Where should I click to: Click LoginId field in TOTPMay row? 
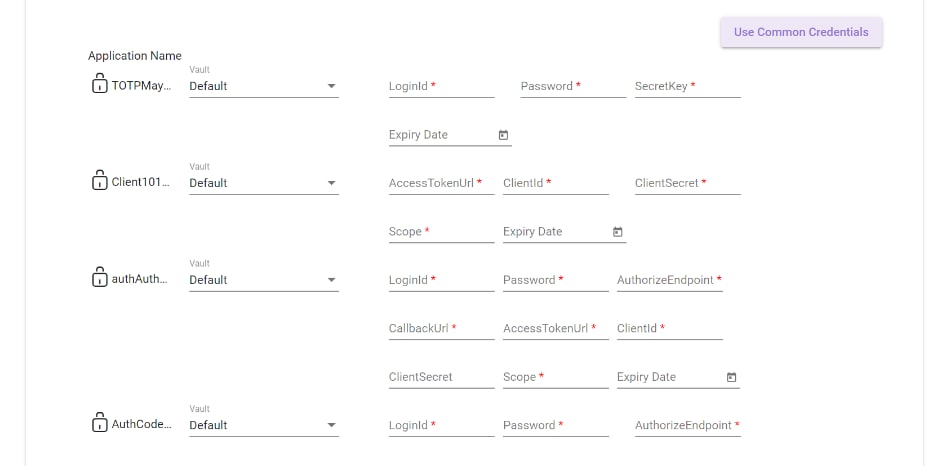(x=441, y=86)
